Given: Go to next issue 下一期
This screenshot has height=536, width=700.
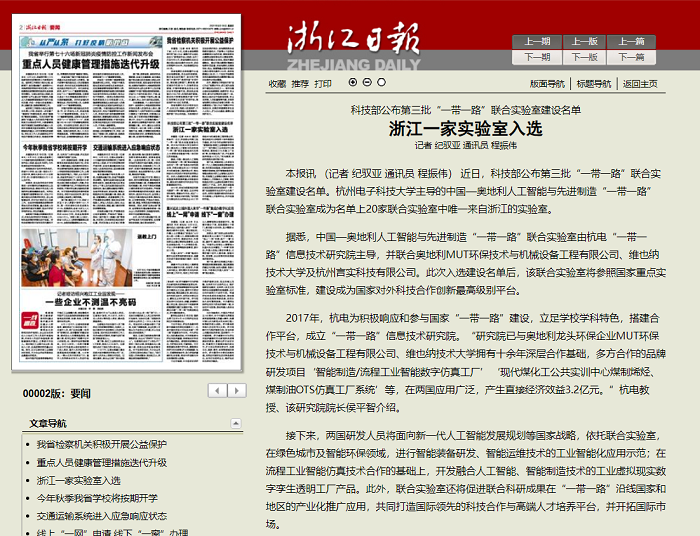Looking at the screenshot, I should pos(537,57).
